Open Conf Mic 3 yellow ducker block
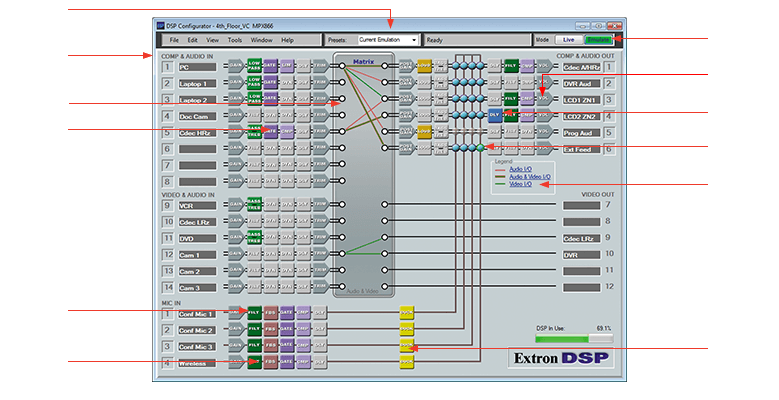This screenshot has width=779, height=400. point(407,345)
